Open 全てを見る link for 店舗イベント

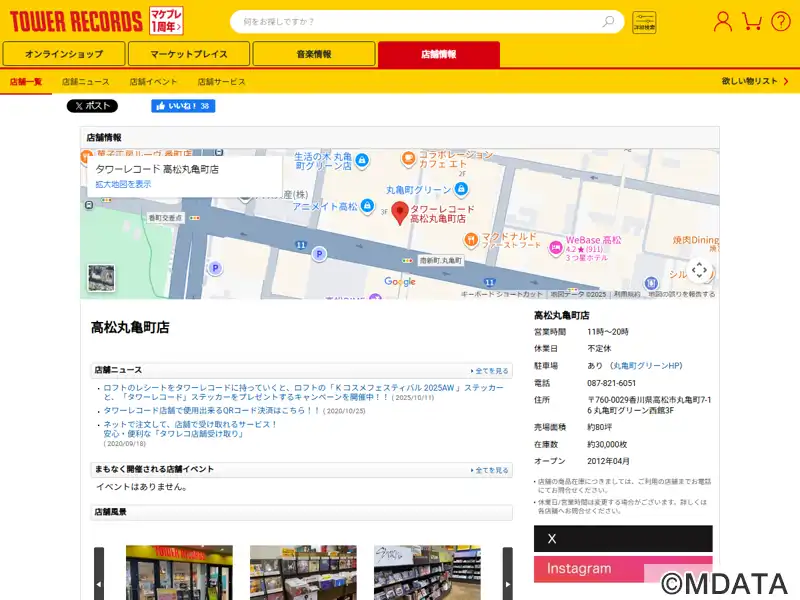pyautogui.click(x=490, y=470)
